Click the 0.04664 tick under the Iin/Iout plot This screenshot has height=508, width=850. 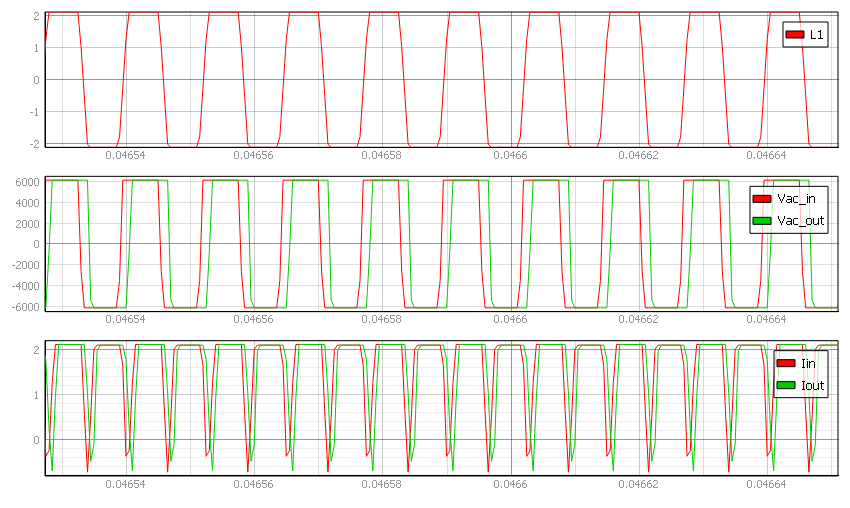point(767,483)
